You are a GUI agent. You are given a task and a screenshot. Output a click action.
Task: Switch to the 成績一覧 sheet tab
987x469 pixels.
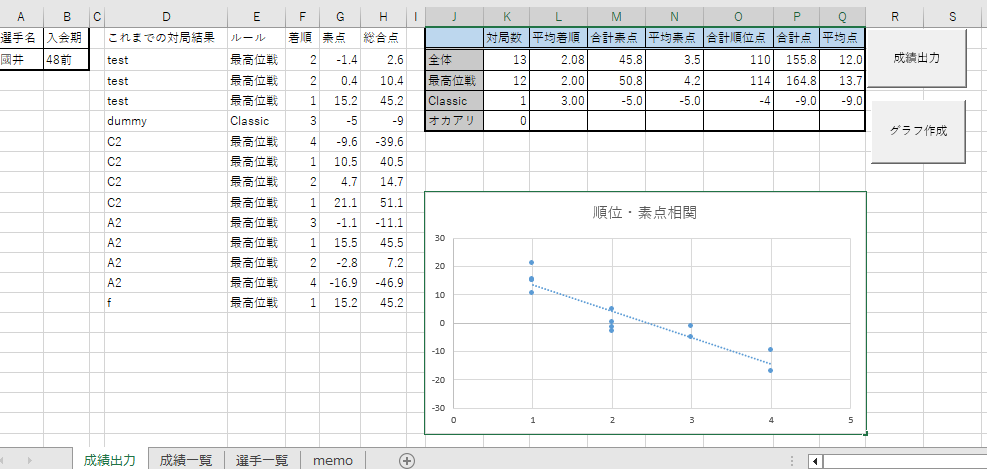[186, 460]
